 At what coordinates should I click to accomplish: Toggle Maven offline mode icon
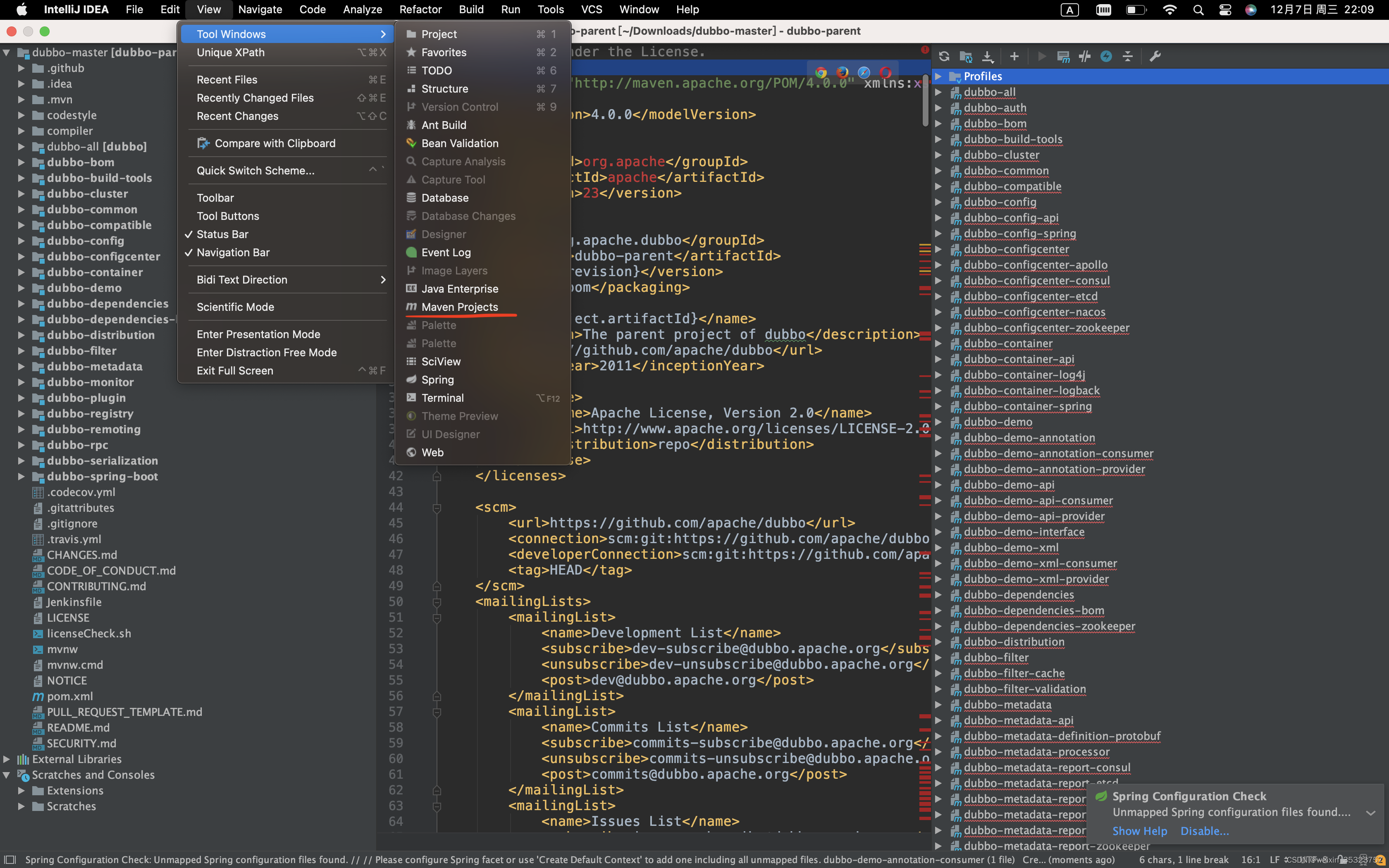click(x=1085, y=56)
